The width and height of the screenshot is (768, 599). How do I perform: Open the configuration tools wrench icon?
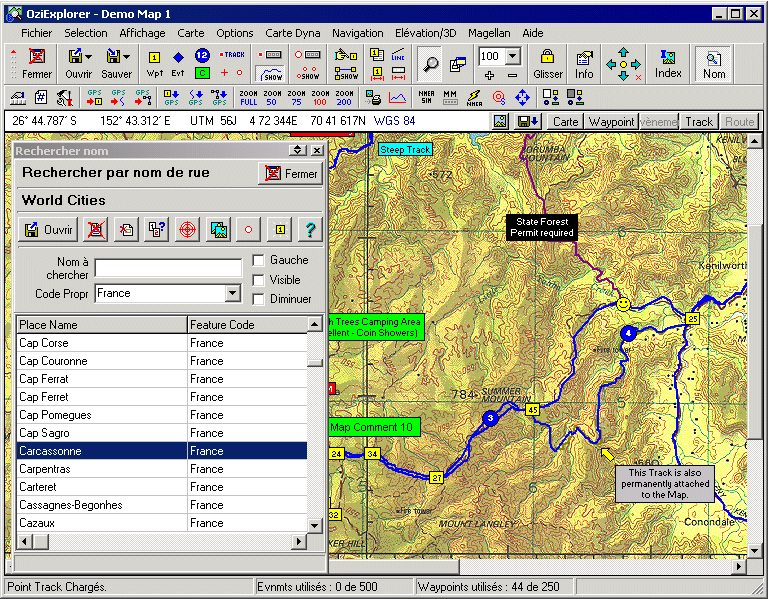coord(64,97)
